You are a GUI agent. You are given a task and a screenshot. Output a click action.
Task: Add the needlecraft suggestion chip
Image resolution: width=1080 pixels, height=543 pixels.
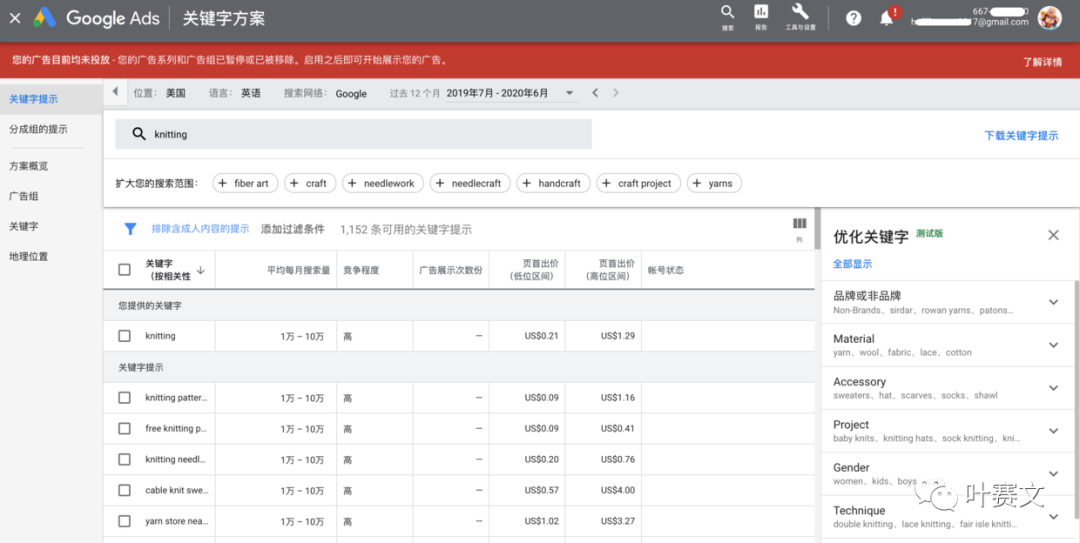point(470,183)
